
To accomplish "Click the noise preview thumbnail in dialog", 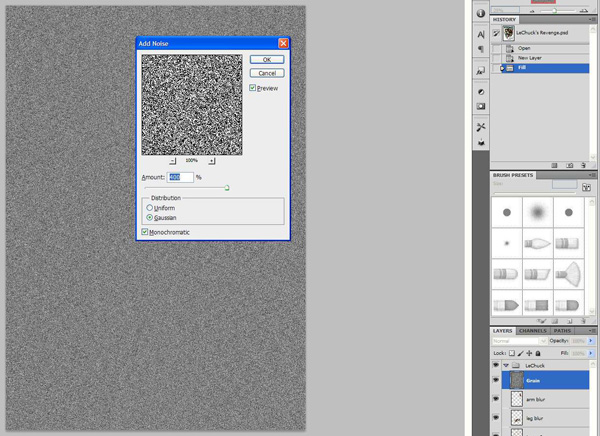I will pos(192,105).
